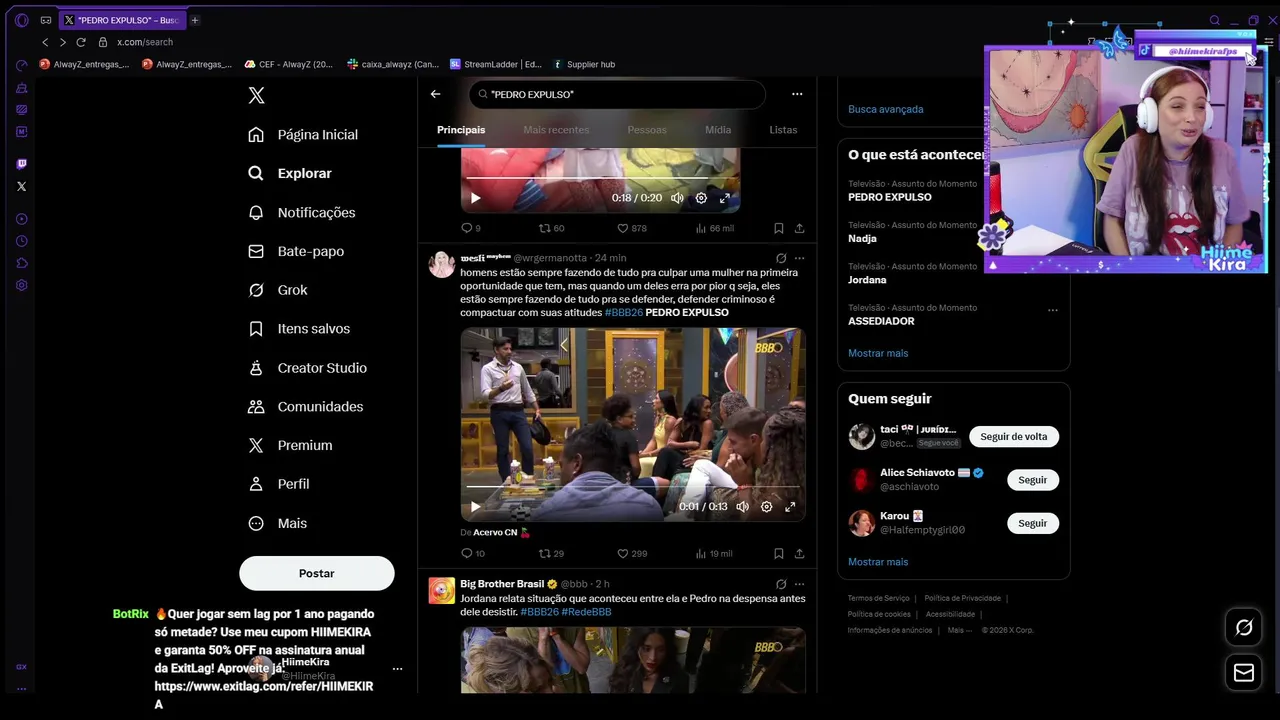Open Grok from sidebar

point(278,290)
